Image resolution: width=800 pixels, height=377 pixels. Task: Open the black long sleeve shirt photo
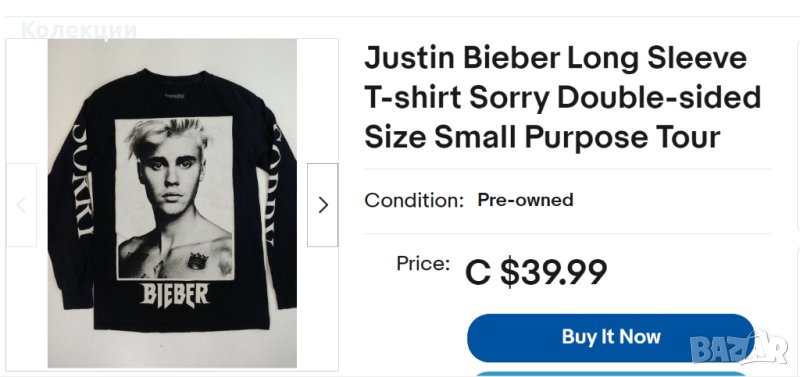point(172,203)
